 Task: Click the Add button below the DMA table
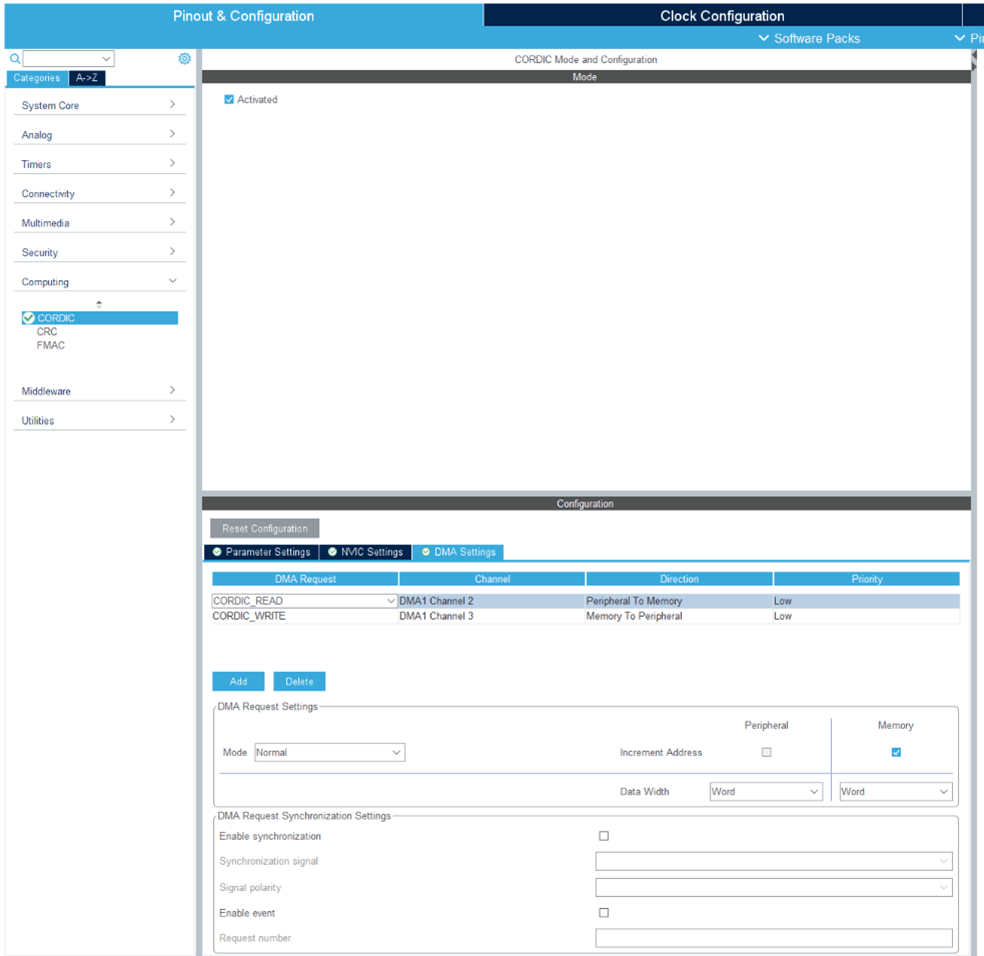238,681
